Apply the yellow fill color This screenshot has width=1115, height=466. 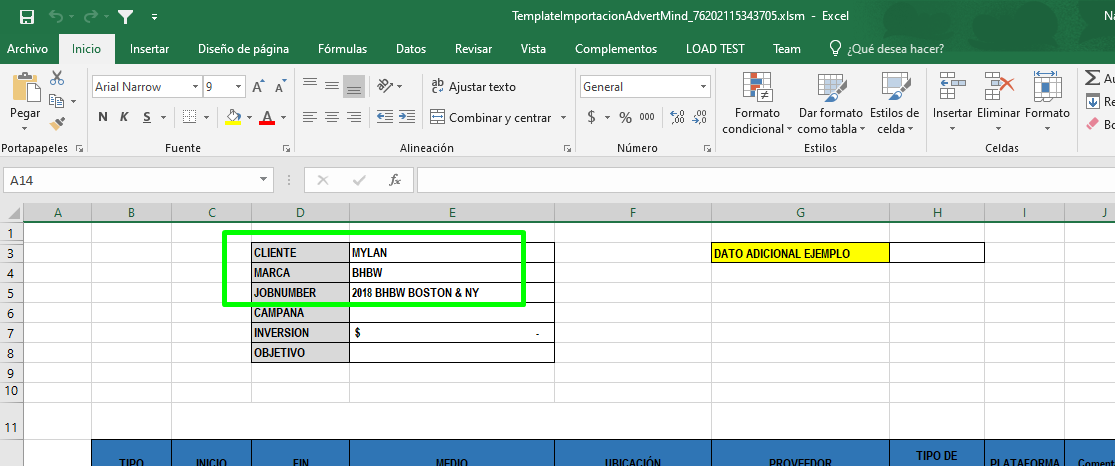tap(233, 117)
